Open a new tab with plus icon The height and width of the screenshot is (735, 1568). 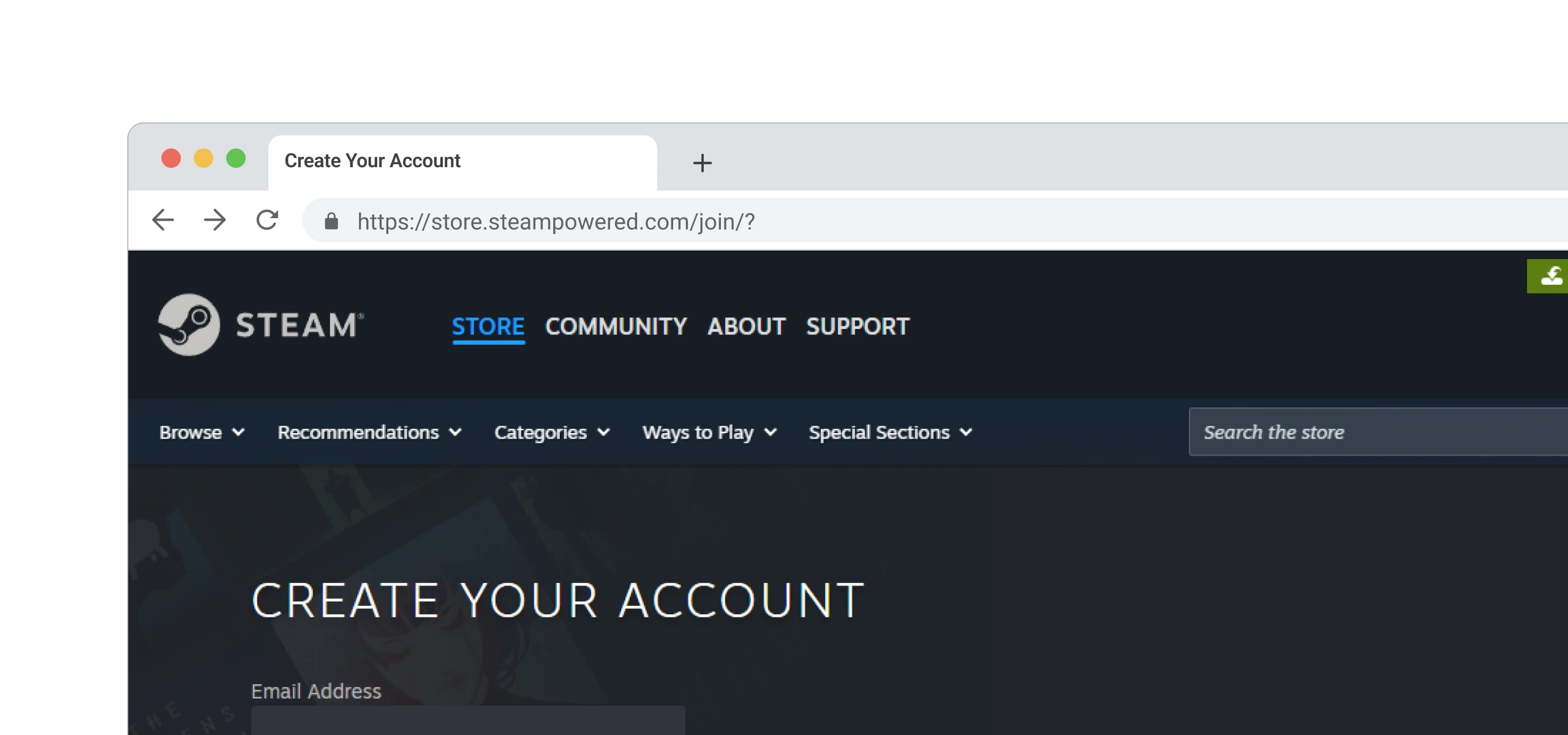coord(702,163)
